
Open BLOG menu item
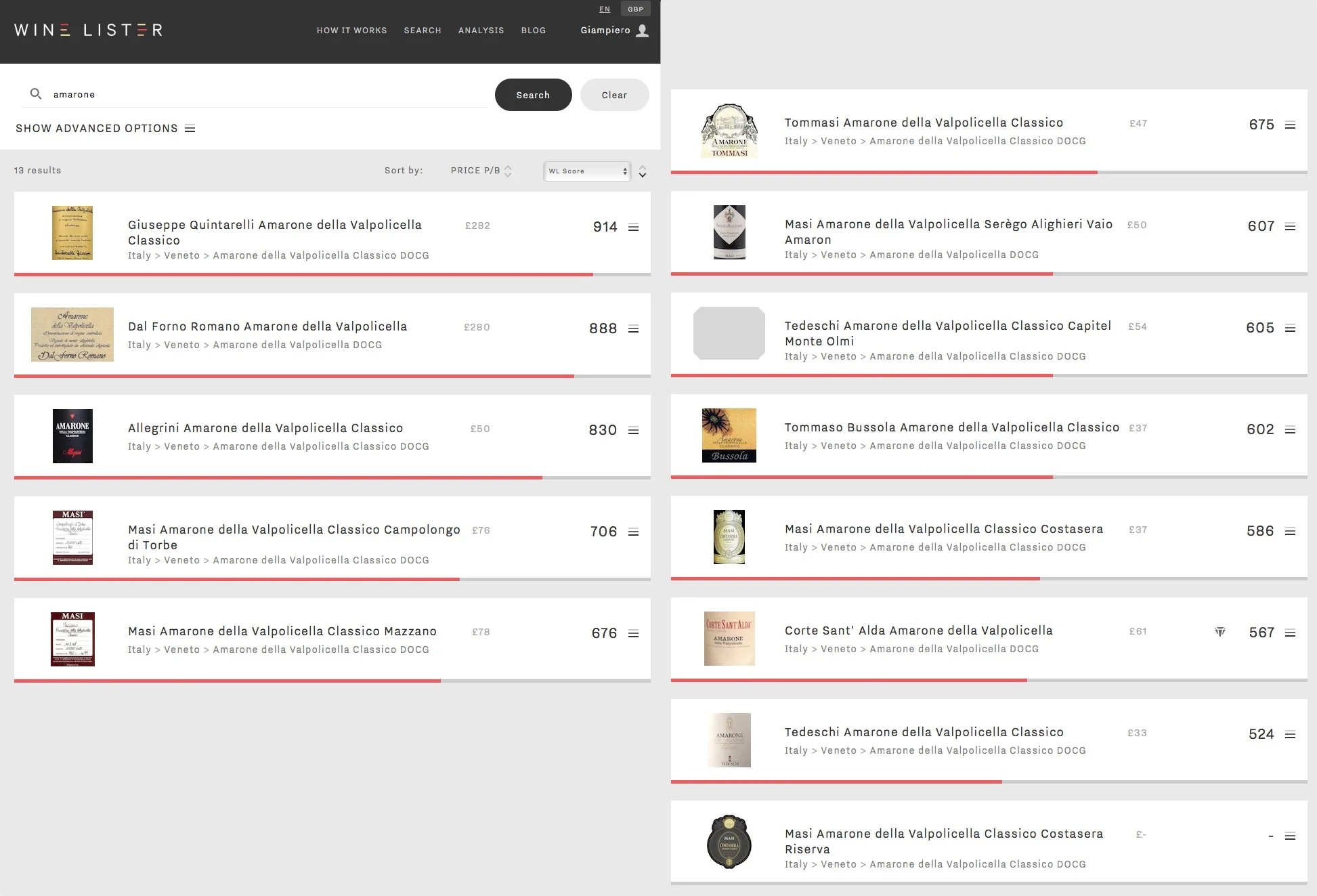click(534, 30)
